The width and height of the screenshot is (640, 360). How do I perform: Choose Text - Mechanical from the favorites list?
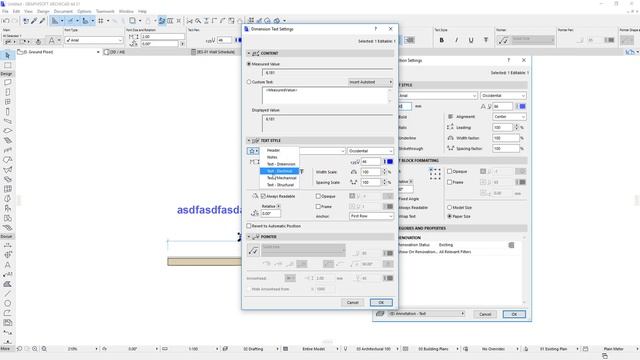pyautogui.click(x=280, y=178)
